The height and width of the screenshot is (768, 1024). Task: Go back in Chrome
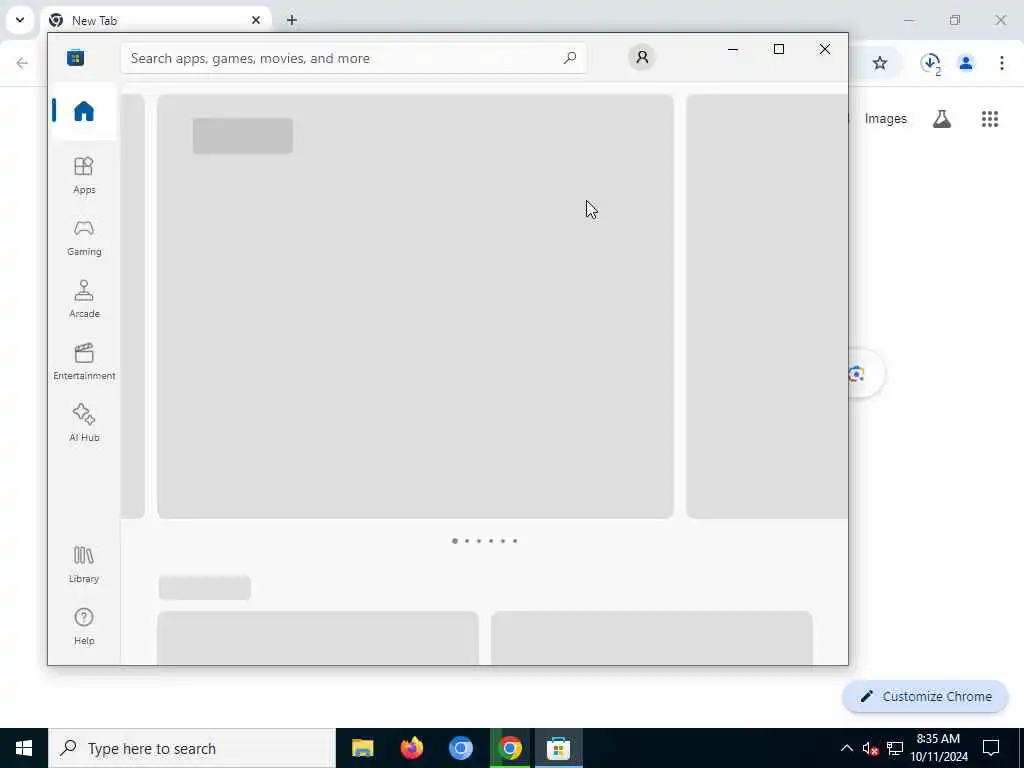[x=22, y=63]
